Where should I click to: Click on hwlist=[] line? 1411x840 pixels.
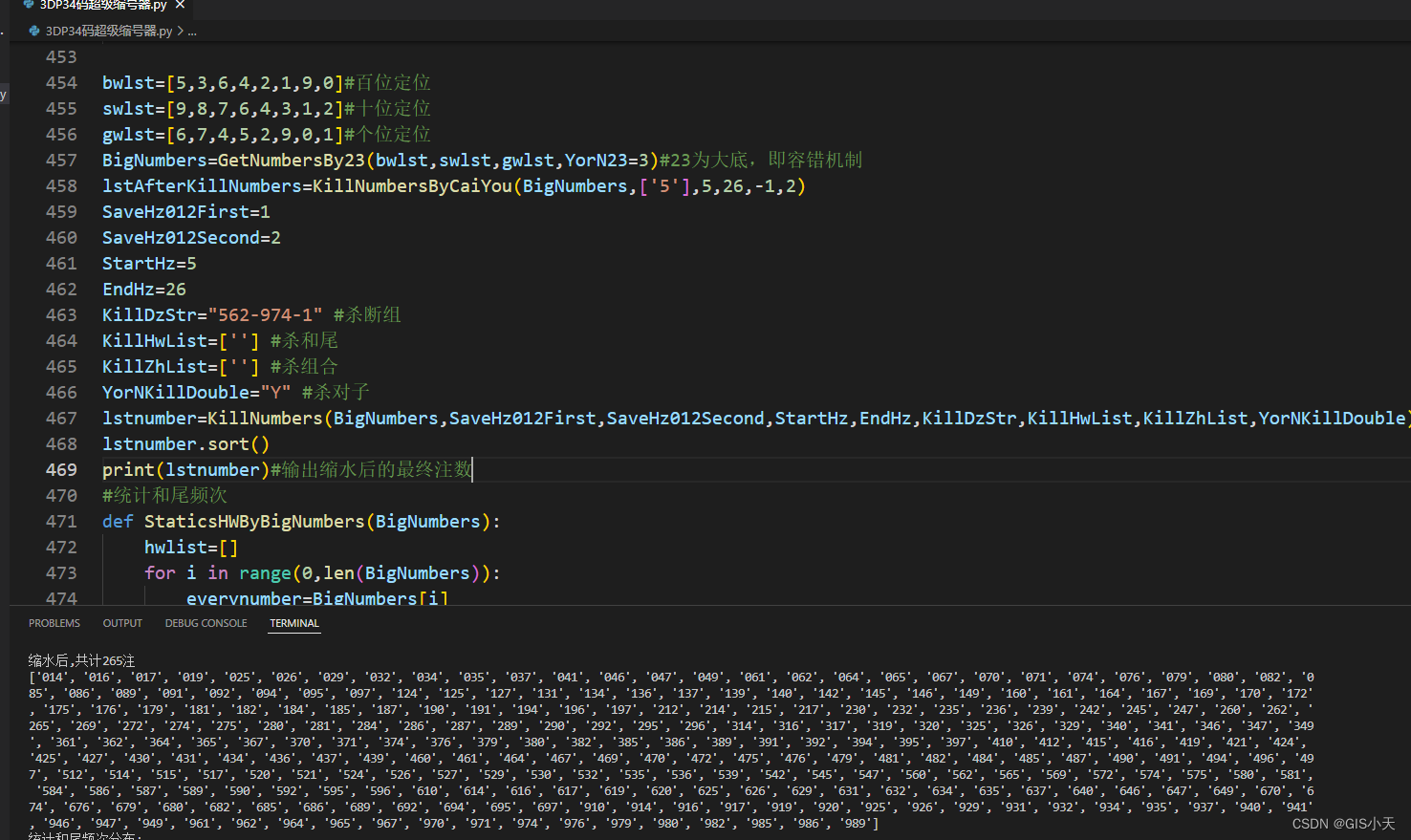tap(191, 548)
